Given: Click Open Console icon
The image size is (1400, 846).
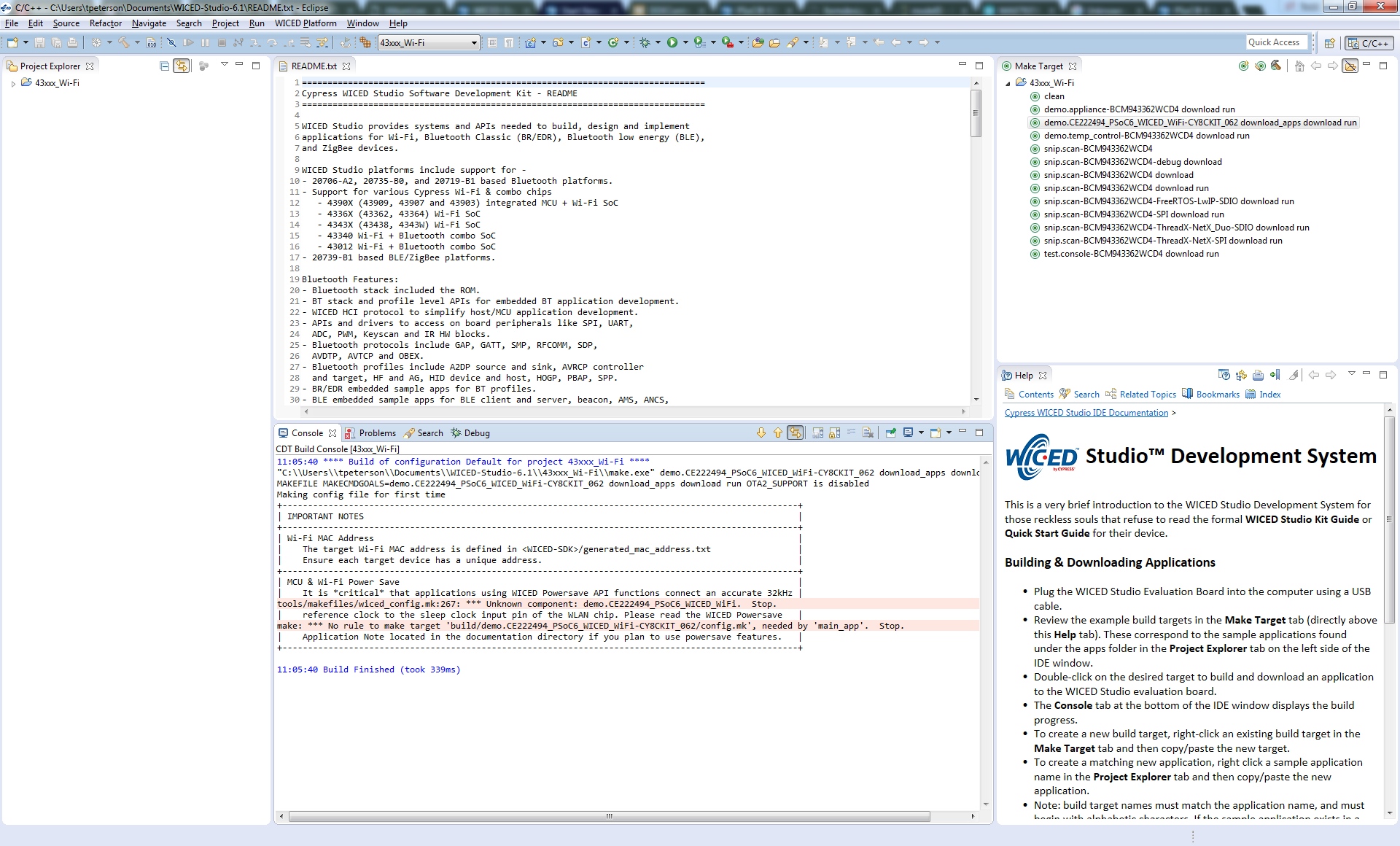Looking at the screenshot, I should [936, 433].
